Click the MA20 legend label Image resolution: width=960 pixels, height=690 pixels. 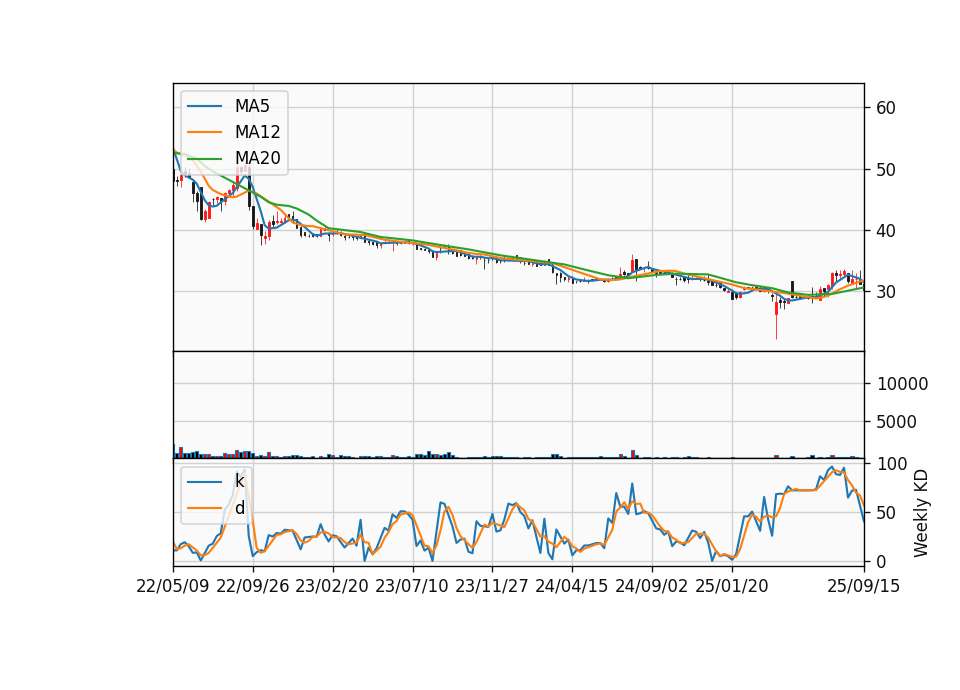[257, 158]
